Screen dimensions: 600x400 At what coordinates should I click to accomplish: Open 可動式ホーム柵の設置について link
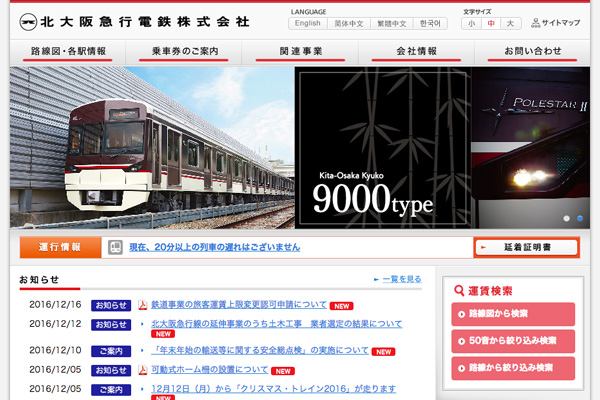(210, 369)
